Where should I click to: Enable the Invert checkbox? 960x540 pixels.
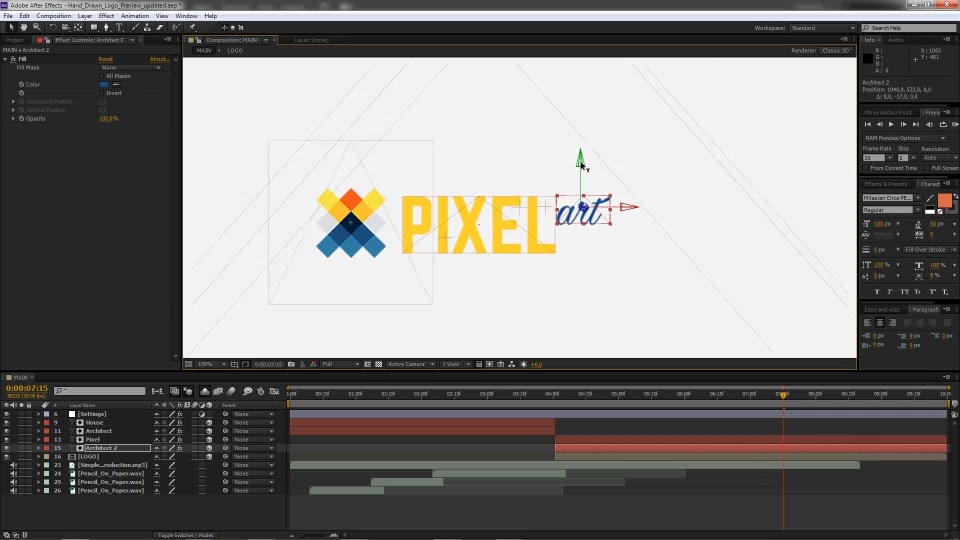click(102, 93)
